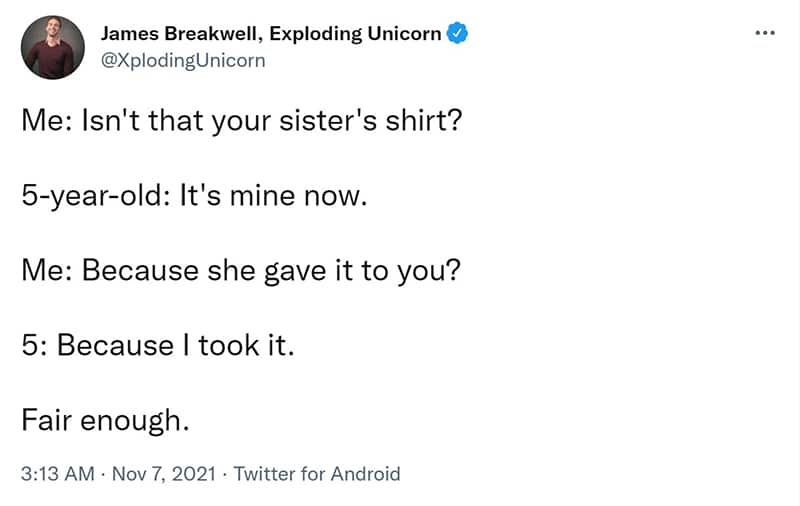
Task: Open James Breakwell's profile picture
Action: (53, 47)
